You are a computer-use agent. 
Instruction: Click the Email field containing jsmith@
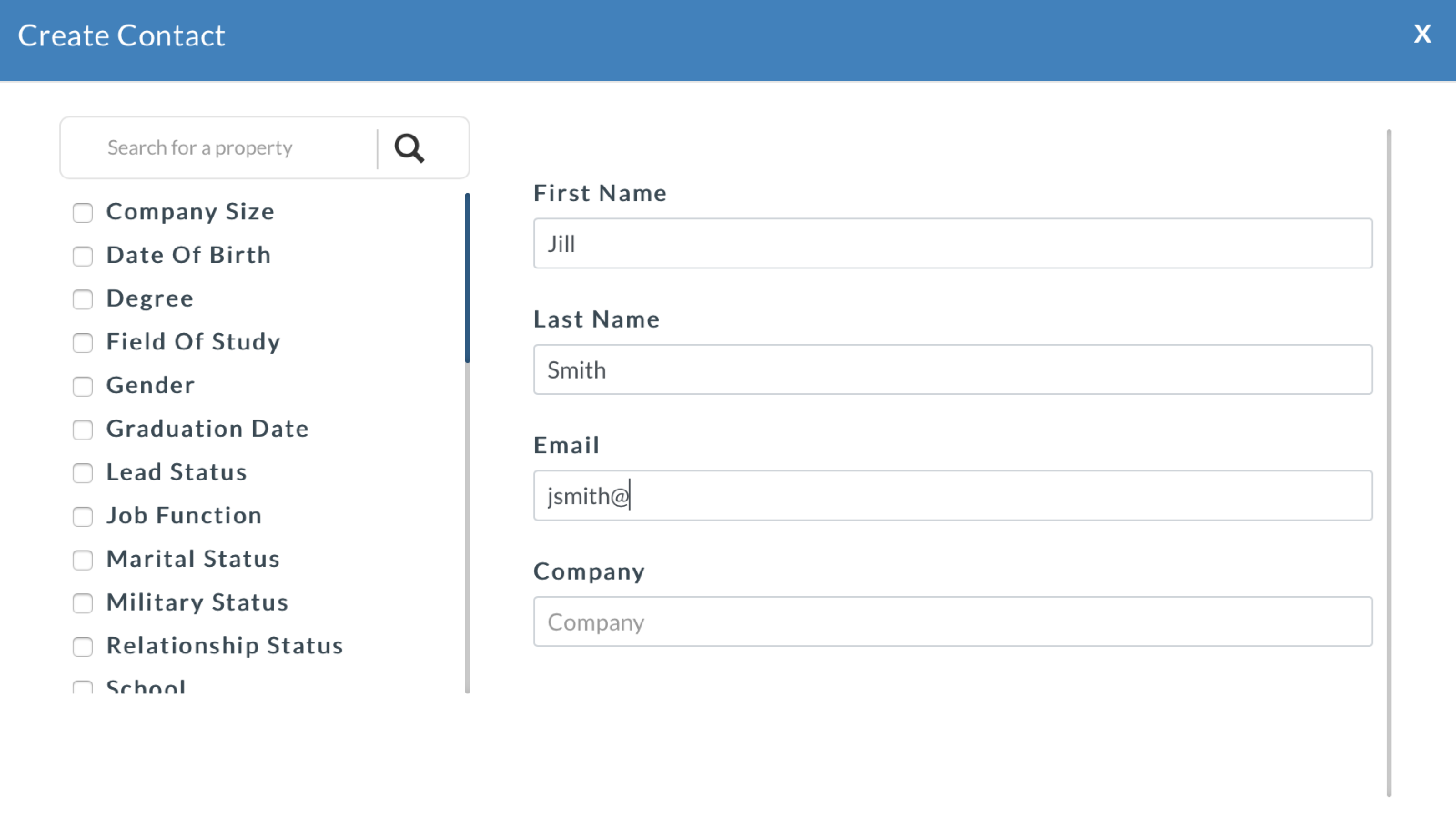pyautogui.click(x=952, y=495)
